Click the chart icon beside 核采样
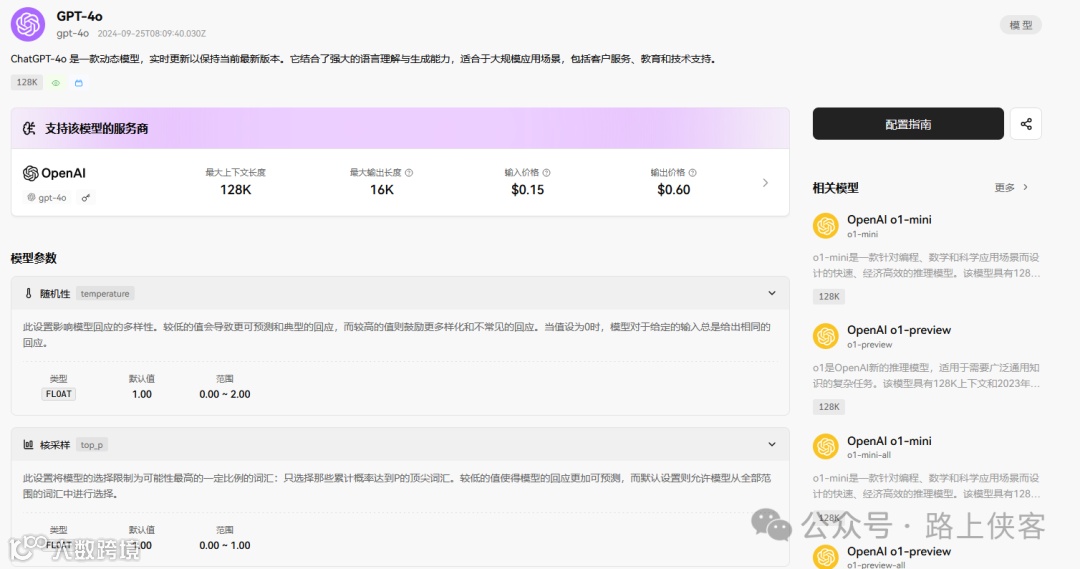This screenshot has height=569, width=1080. pos(28,445)
